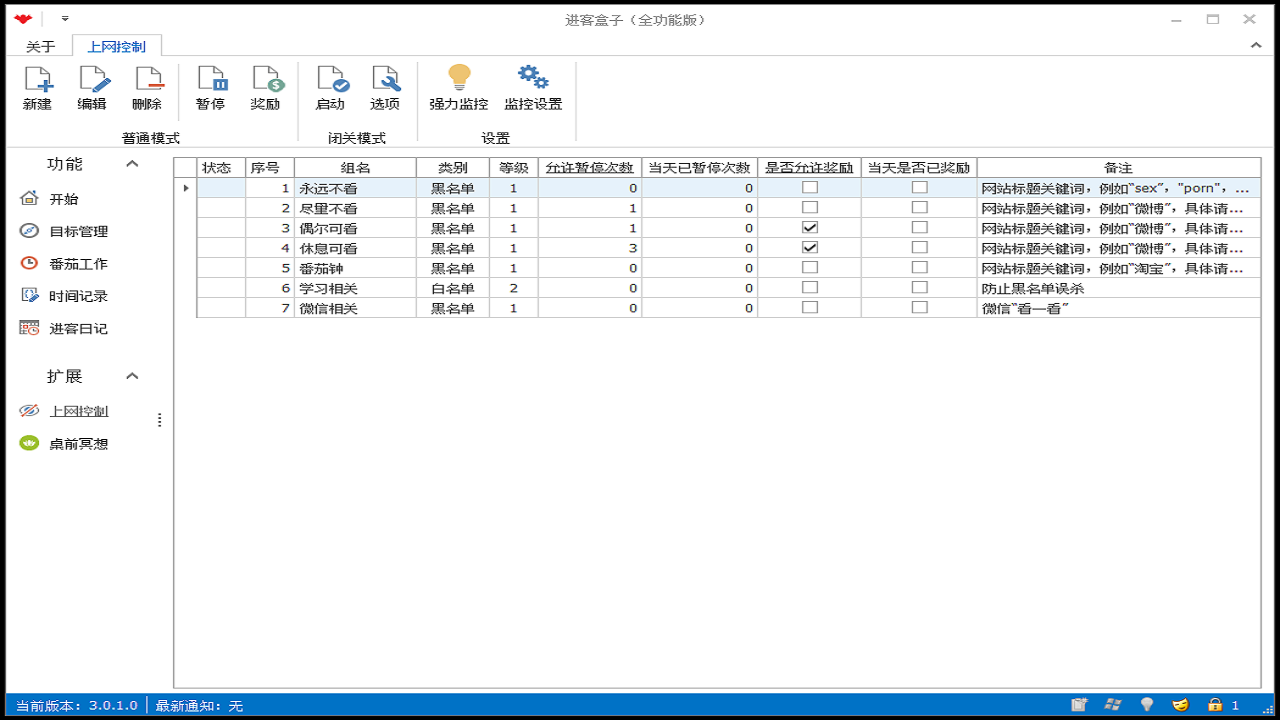
Task: Open the 奖励 (Reward) tool
Action: [266, 88]
